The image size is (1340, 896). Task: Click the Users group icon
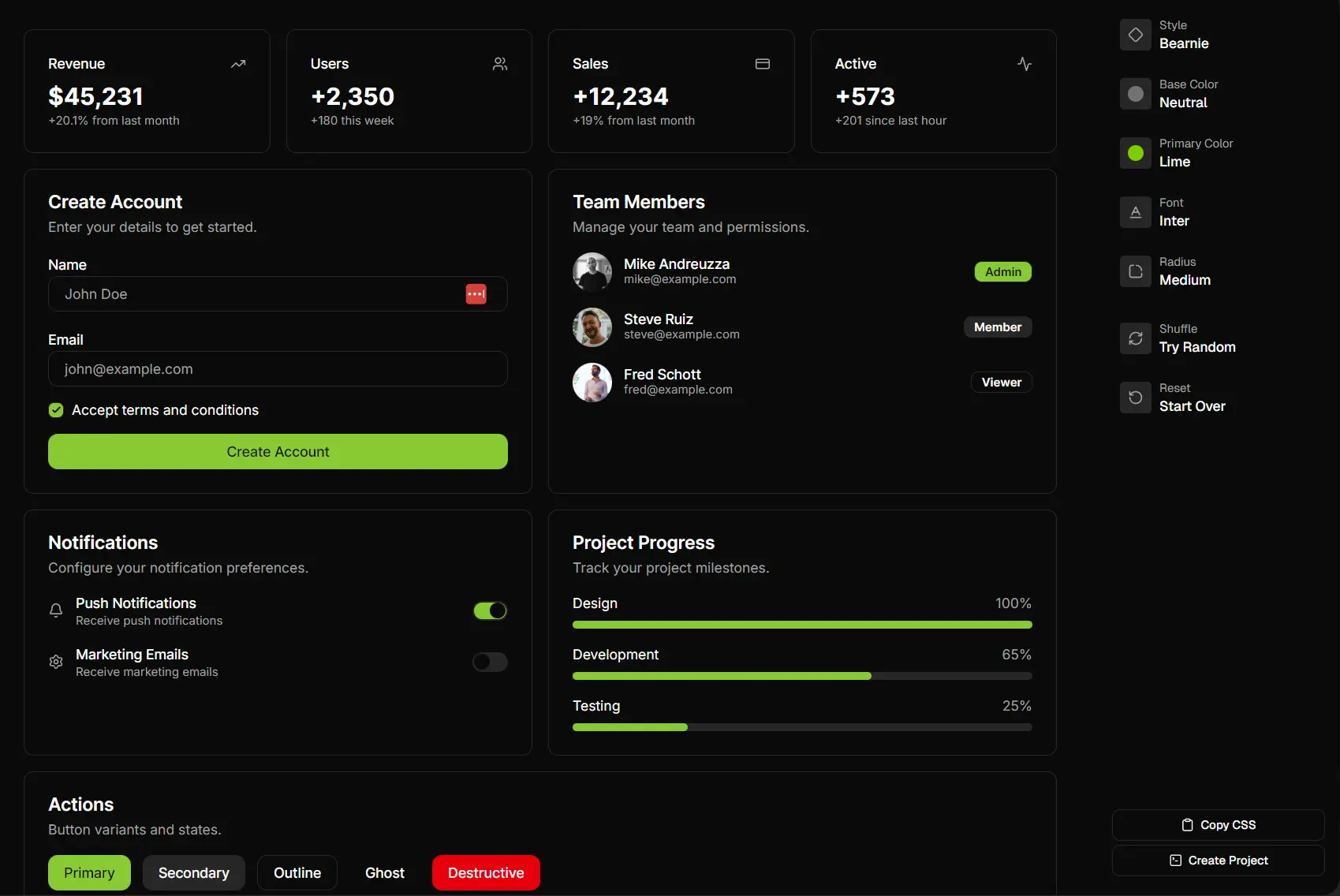[499, 64]
